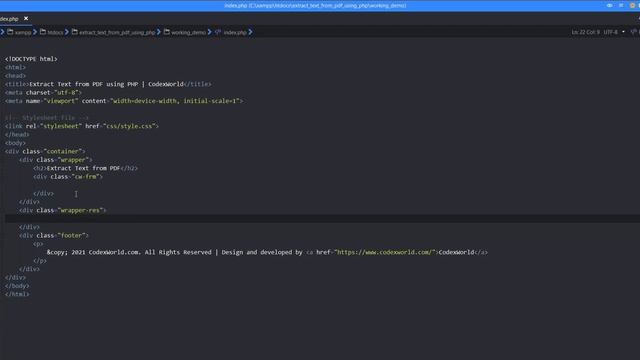The width and height of the screenshot is (640, 360).
Task: Open extract_text_from_pdf_using_php breadcrumb folder
Action: pos(113,32)
